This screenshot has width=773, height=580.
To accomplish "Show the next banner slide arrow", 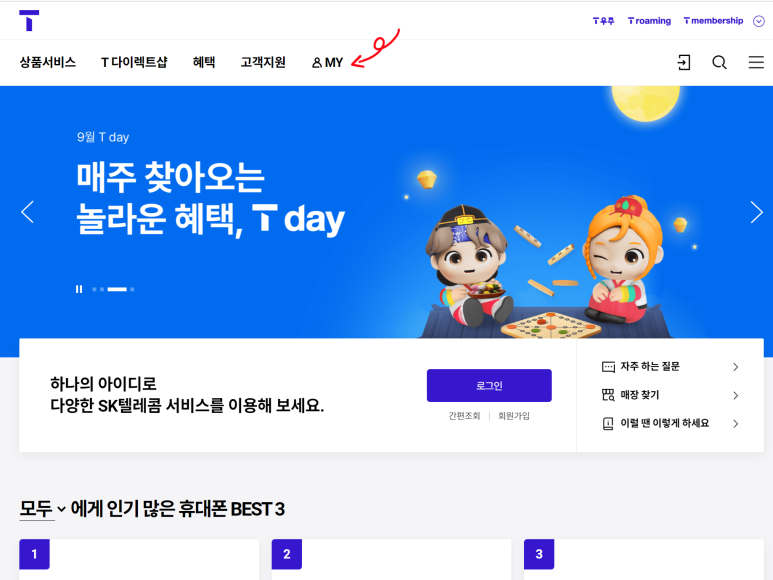I will click(756, 212).
